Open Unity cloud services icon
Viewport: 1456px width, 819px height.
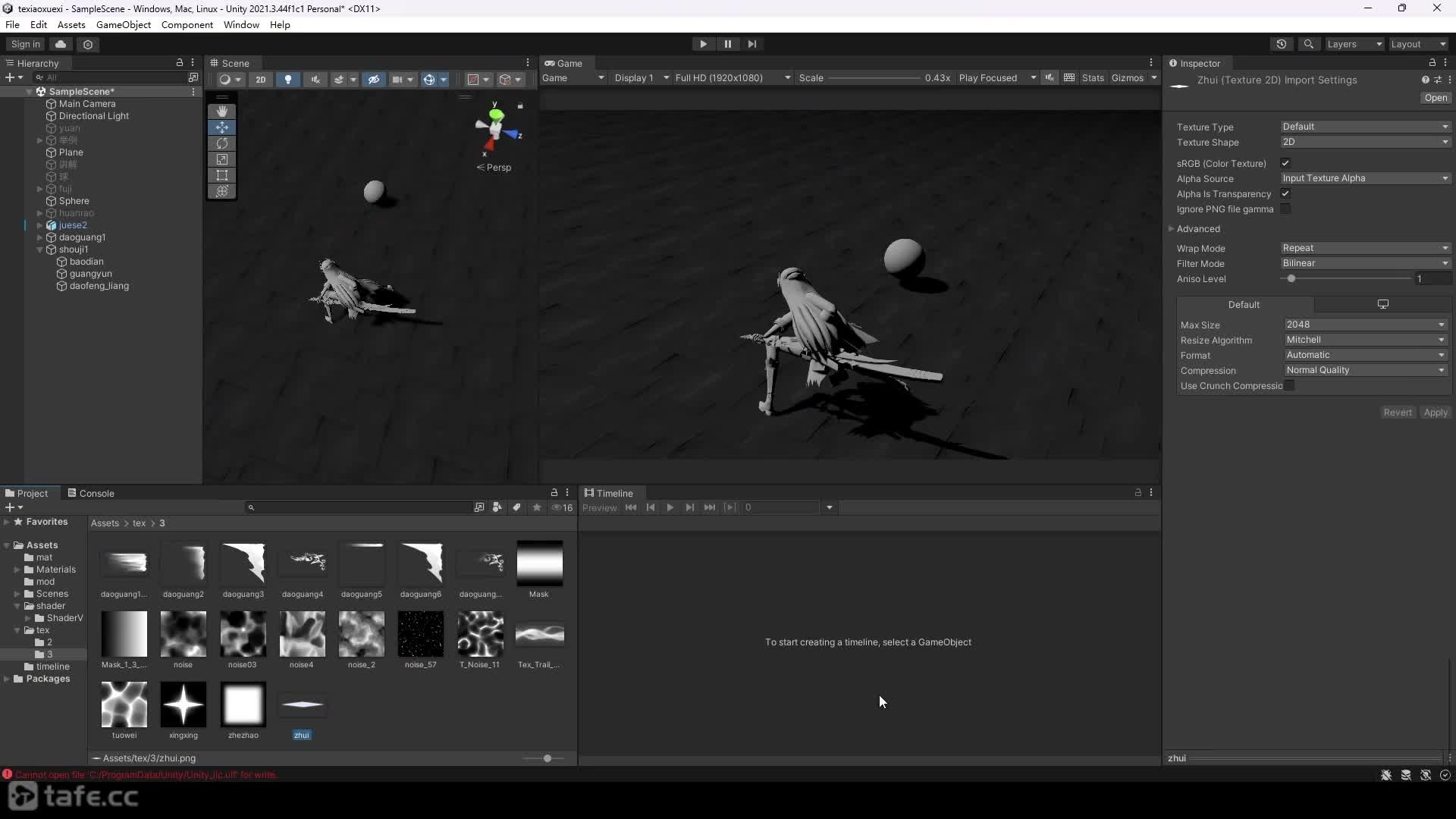(x=61, y=44)
